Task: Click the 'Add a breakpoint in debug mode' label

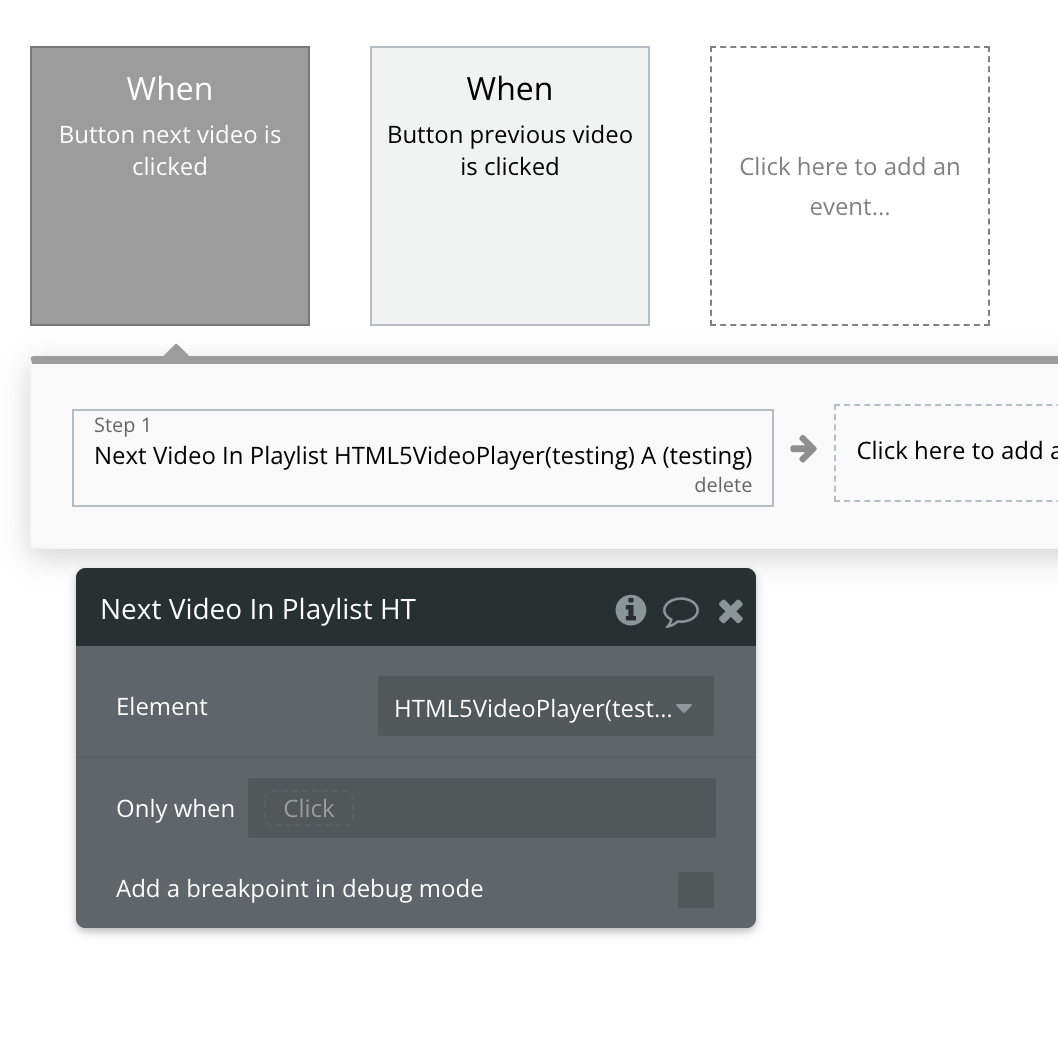Action: [x=299, y=889]
